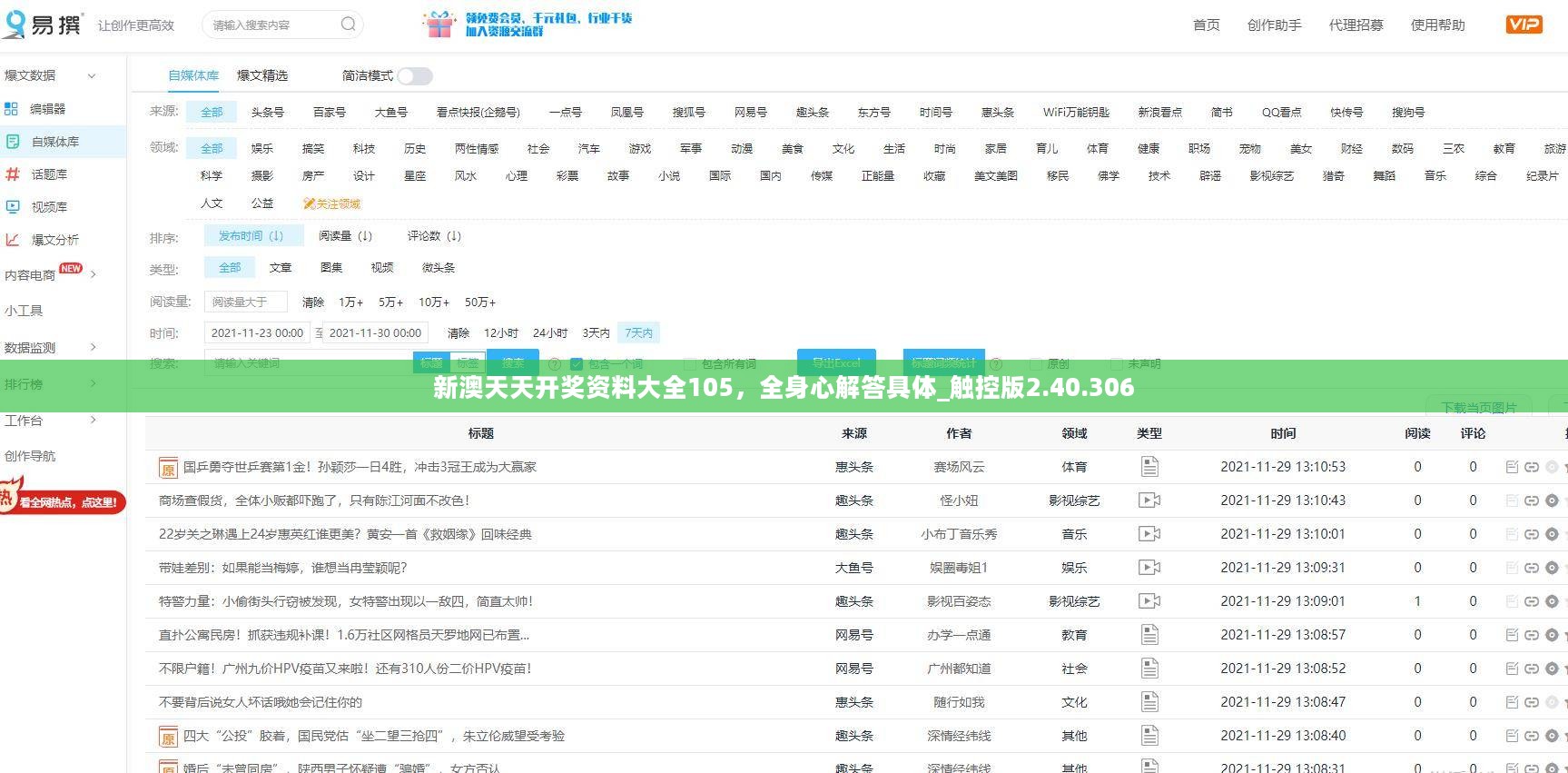
Task: Open 使用帮助 in top navigation
Action: click(1438, 25)
